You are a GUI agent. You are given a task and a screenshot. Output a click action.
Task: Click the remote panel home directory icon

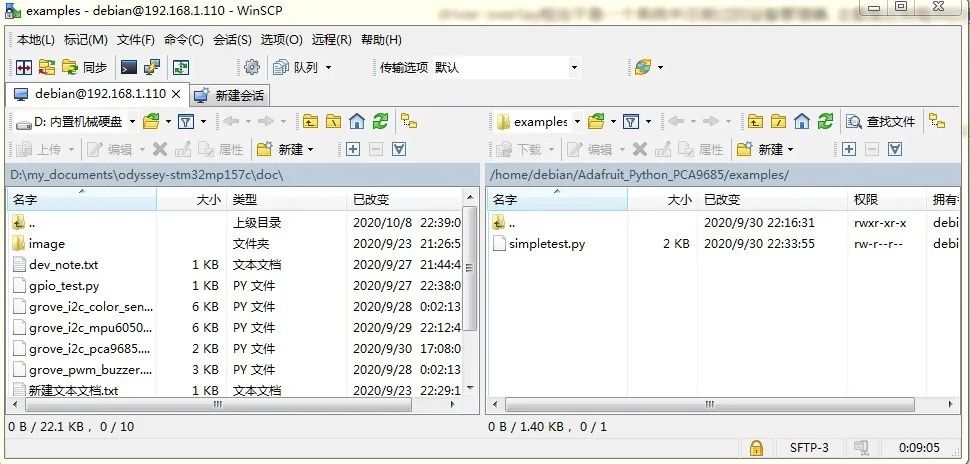click(802, 122)
